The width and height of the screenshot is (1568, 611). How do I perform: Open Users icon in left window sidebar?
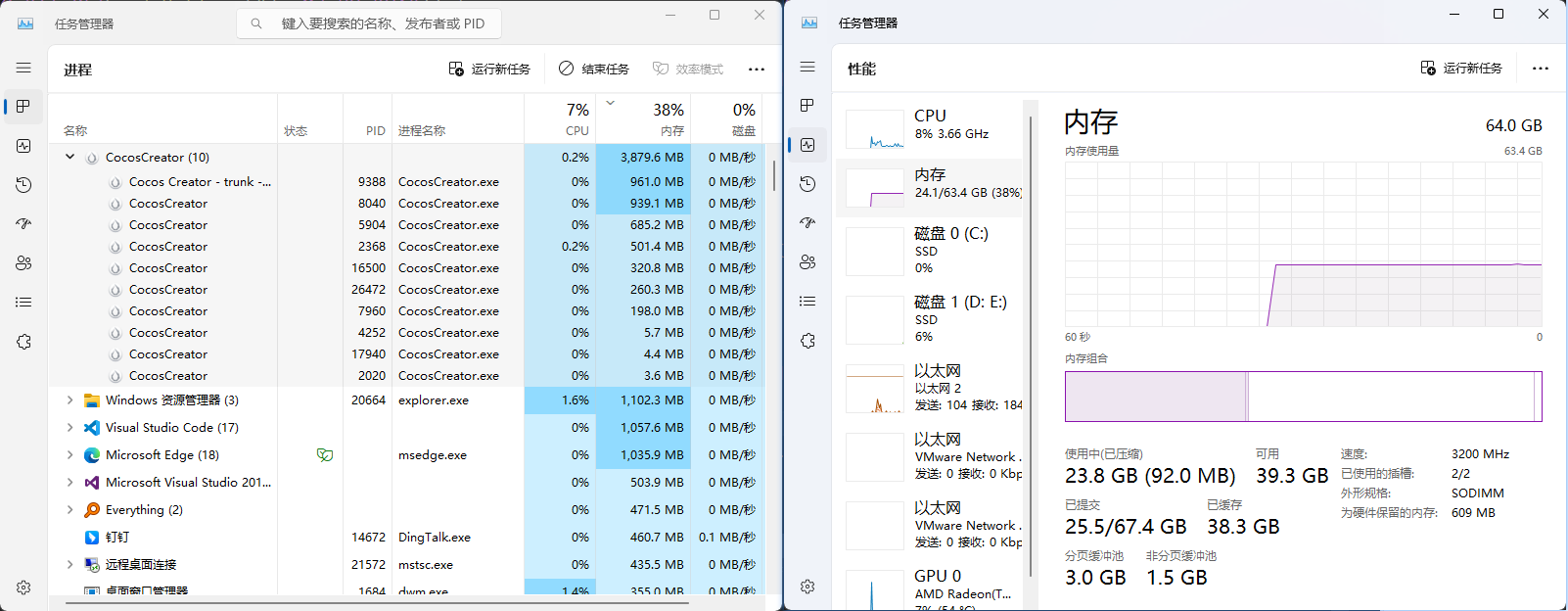click(x=23, y=262)
